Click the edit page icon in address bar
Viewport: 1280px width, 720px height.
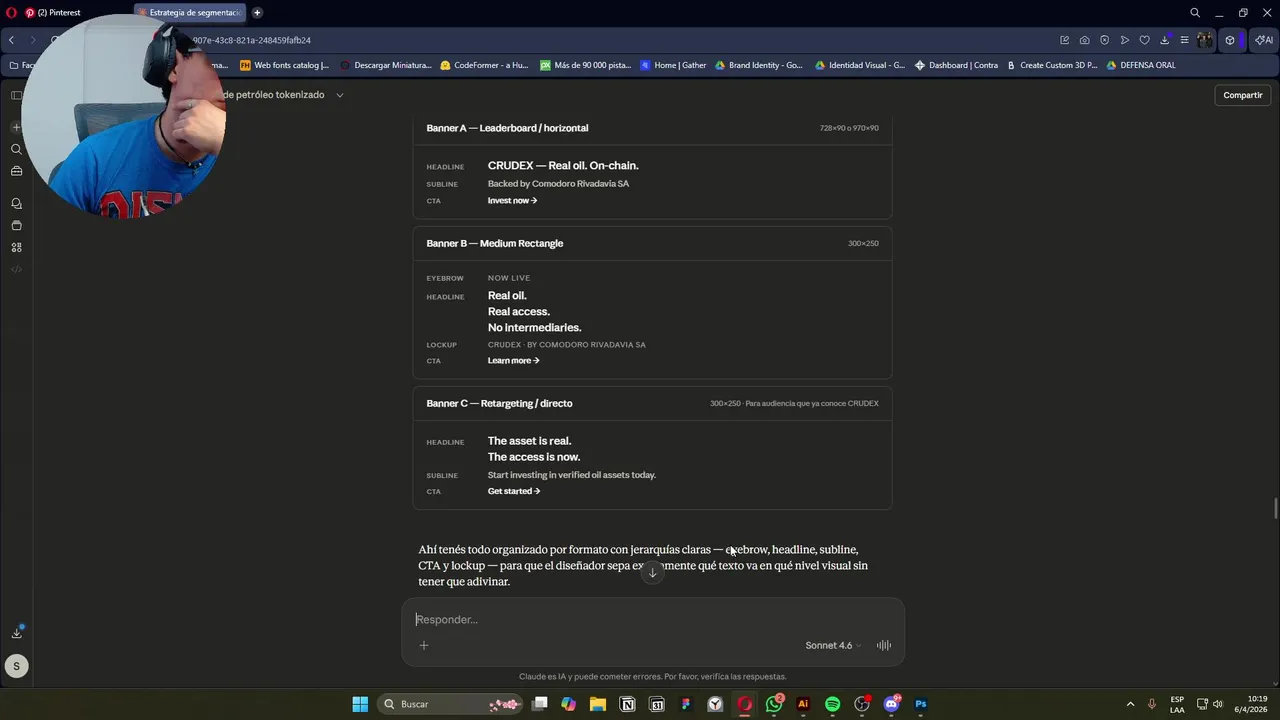pyautogui.click(x=1065, y=40)
